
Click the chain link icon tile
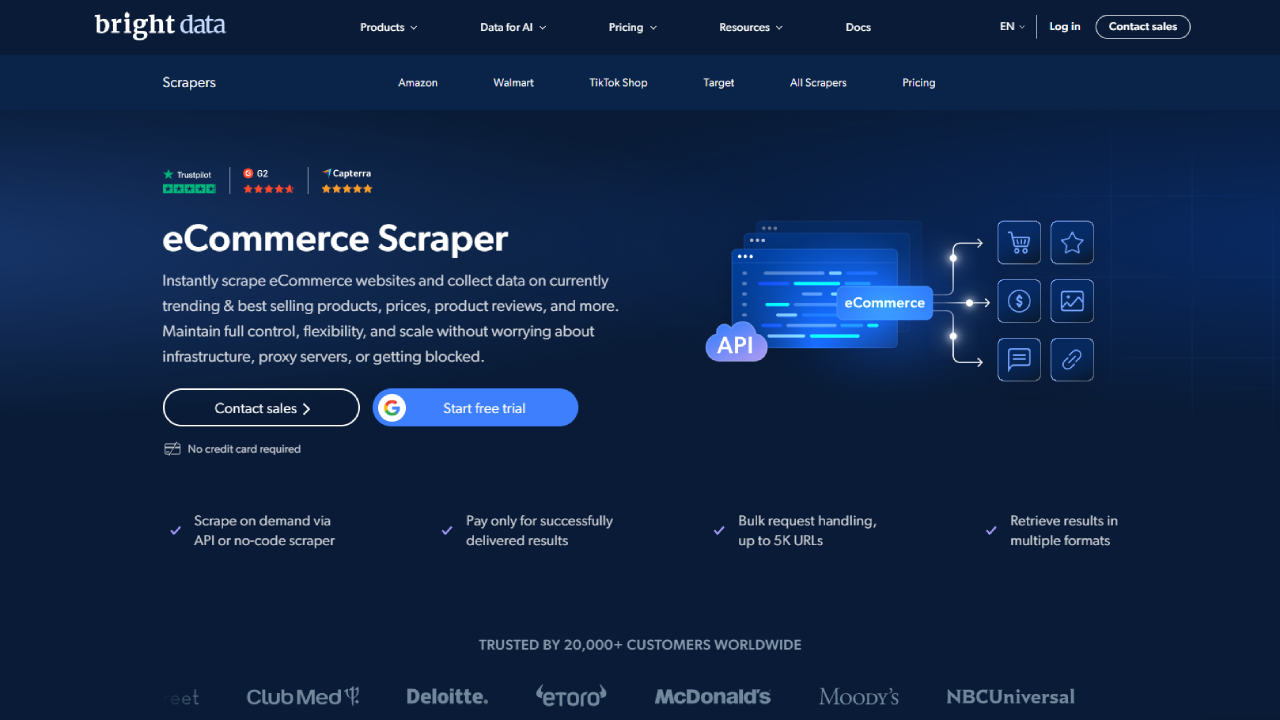point(1072,360)
